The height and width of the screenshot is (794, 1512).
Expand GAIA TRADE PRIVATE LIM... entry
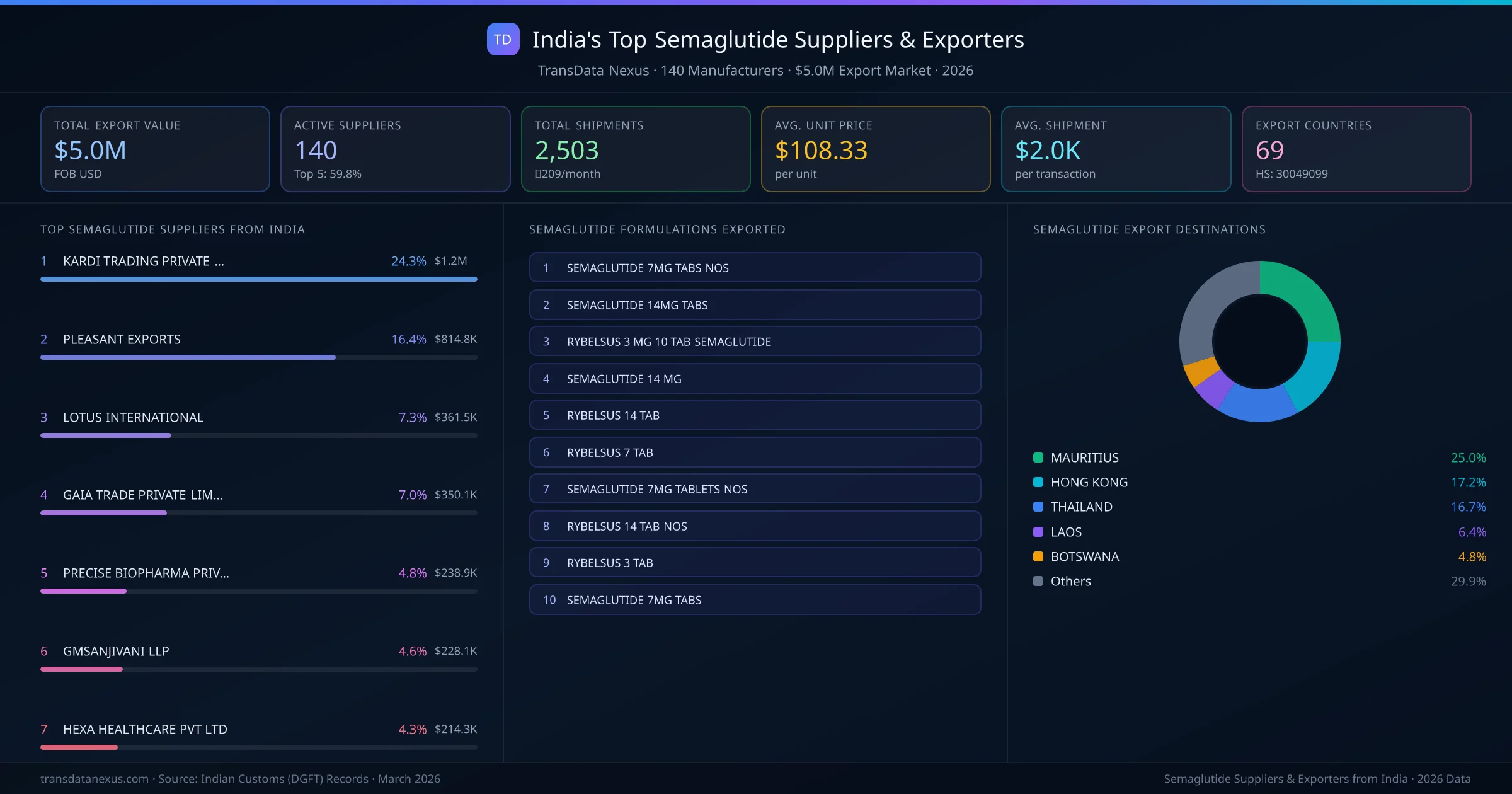142,495
